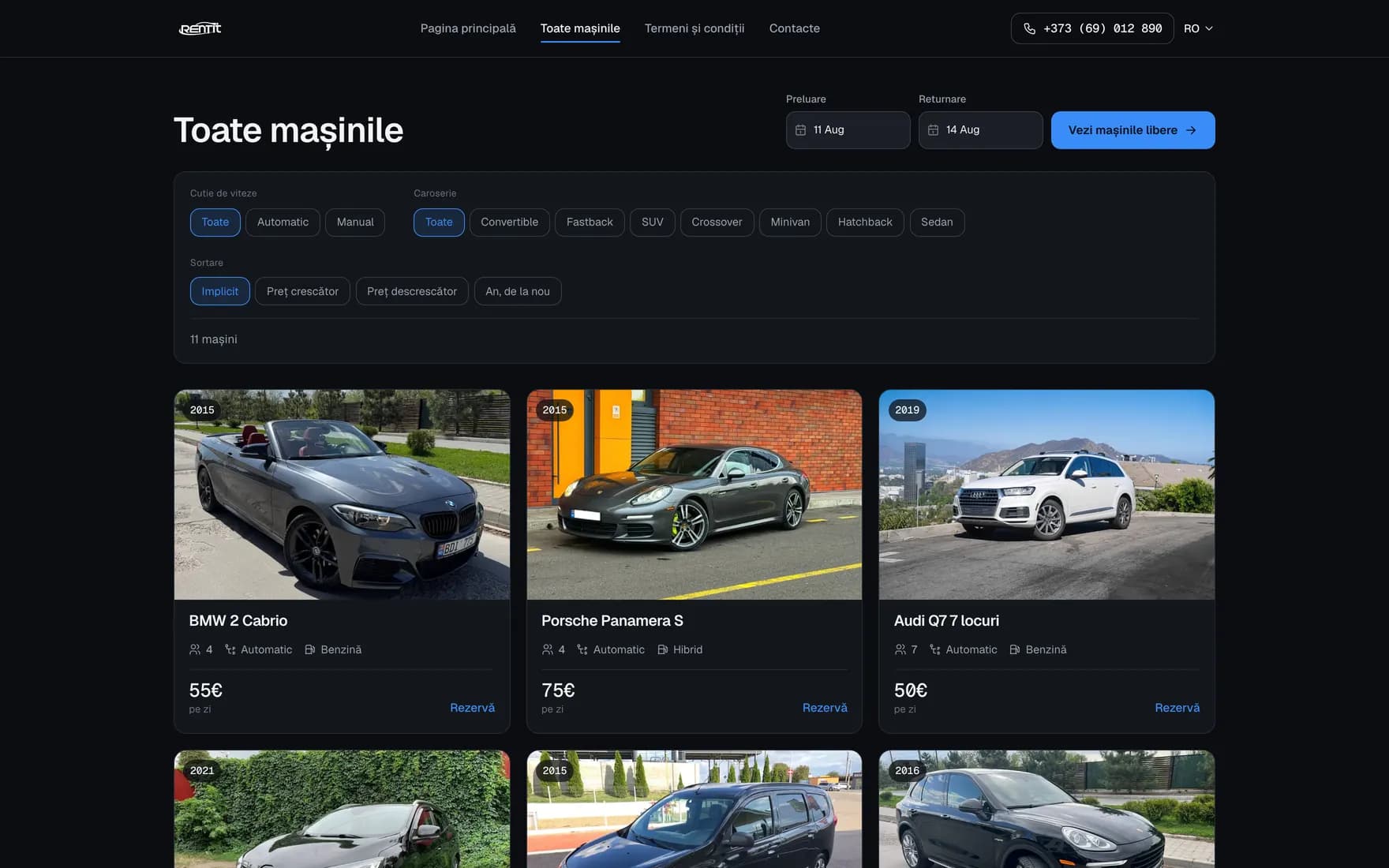
Task: Click the 75€ price text
Action: (x=558, y=690)
